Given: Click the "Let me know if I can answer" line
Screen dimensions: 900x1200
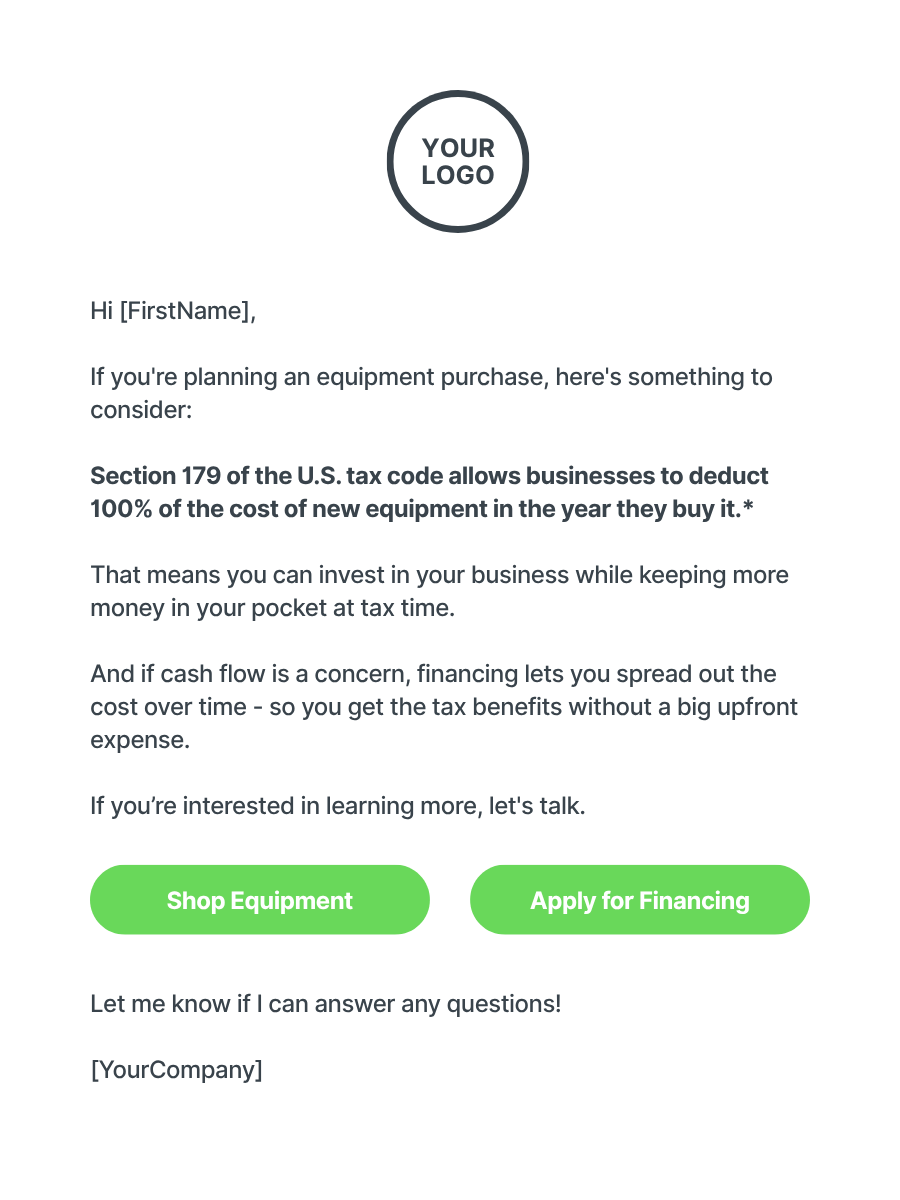Looking at the screenshot, I should click(x=326, y=1003).
